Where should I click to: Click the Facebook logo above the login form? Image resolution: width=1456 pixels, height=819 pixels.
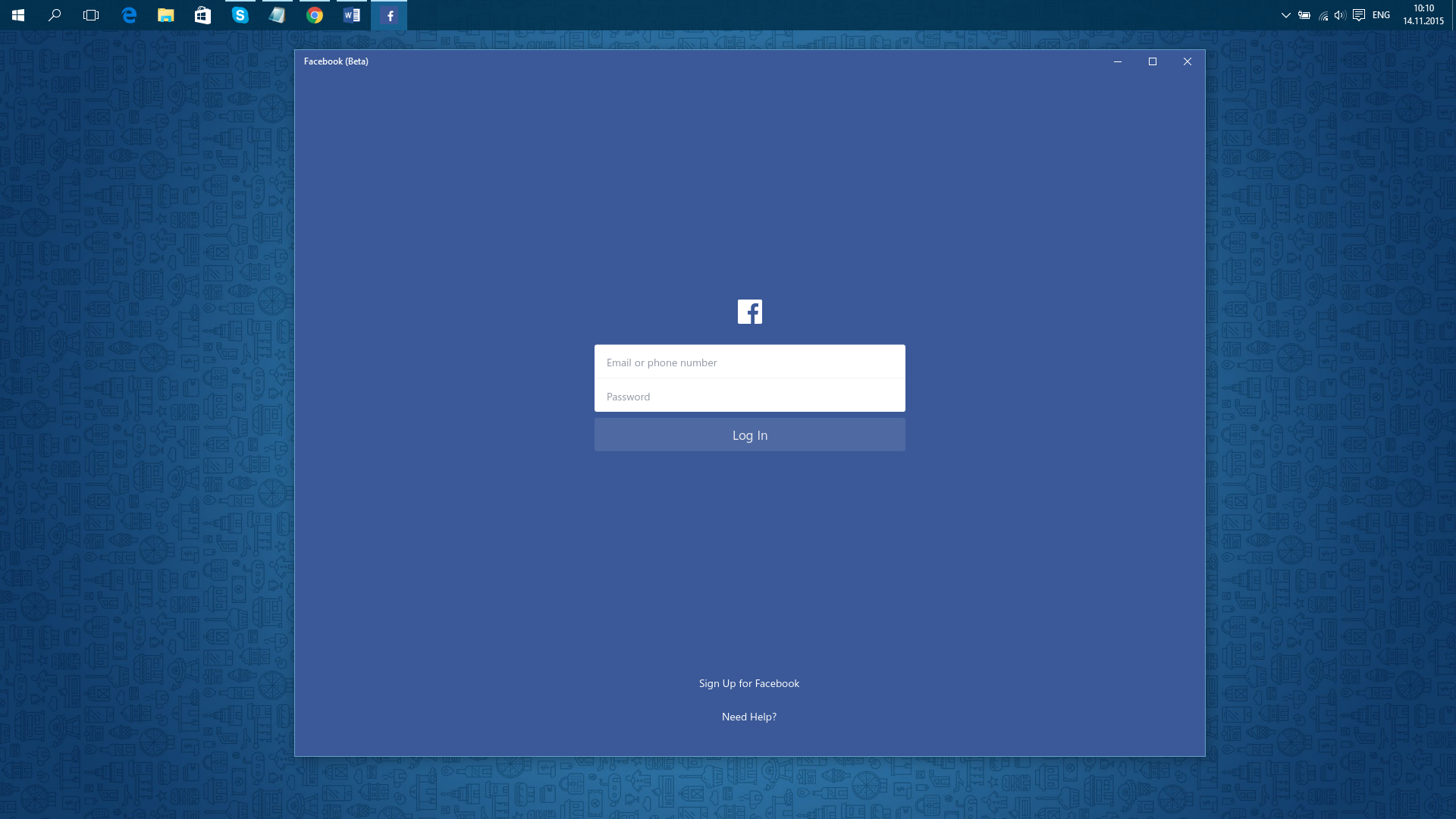coord(749,312)
